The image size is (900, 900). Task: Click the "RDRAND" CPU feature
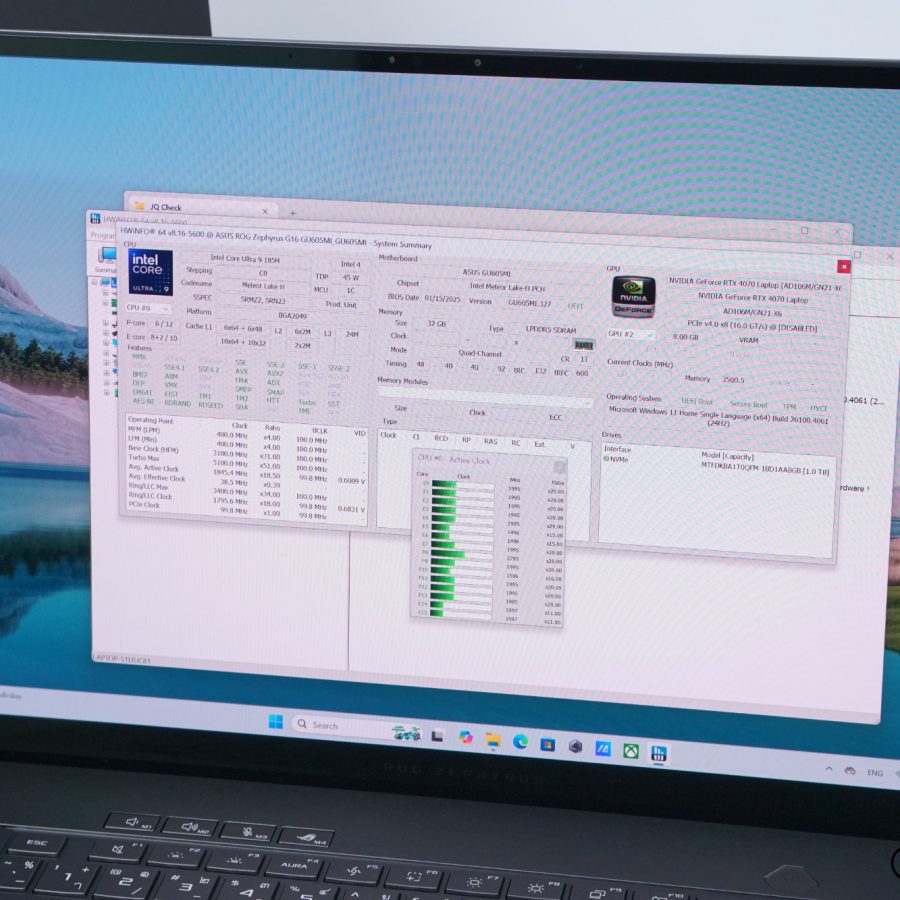(177, 404)
